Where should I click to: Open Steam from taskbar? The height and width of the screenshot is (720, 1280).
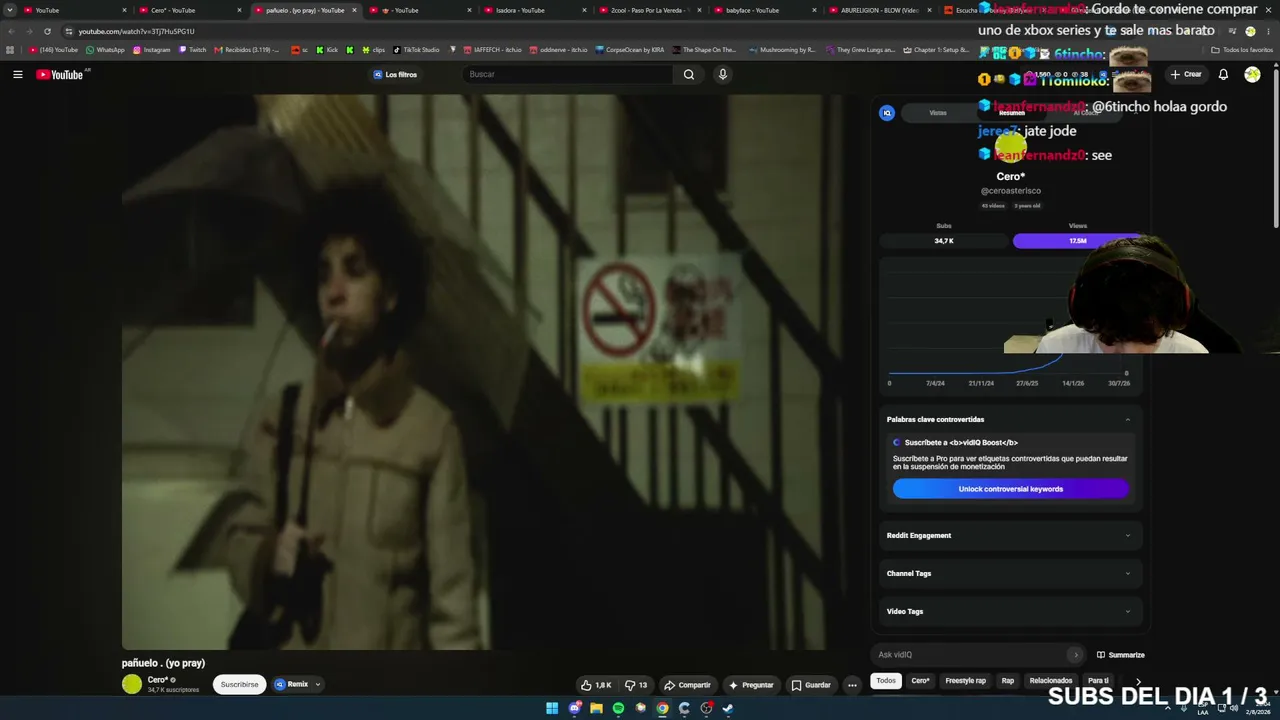tap(728, 708)
